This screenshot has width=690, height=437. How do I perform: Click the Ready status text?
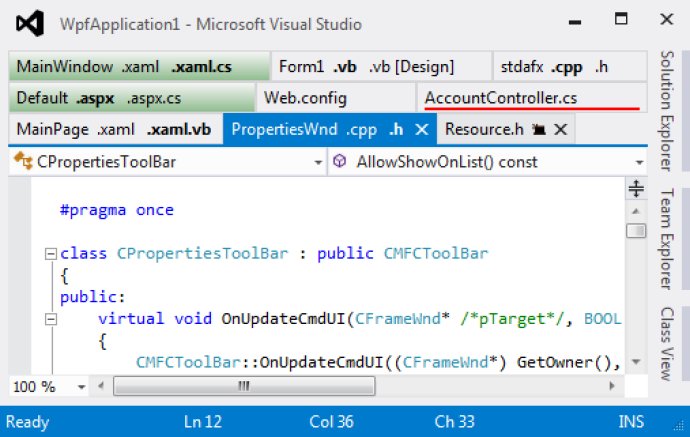[x=27, y=422]
